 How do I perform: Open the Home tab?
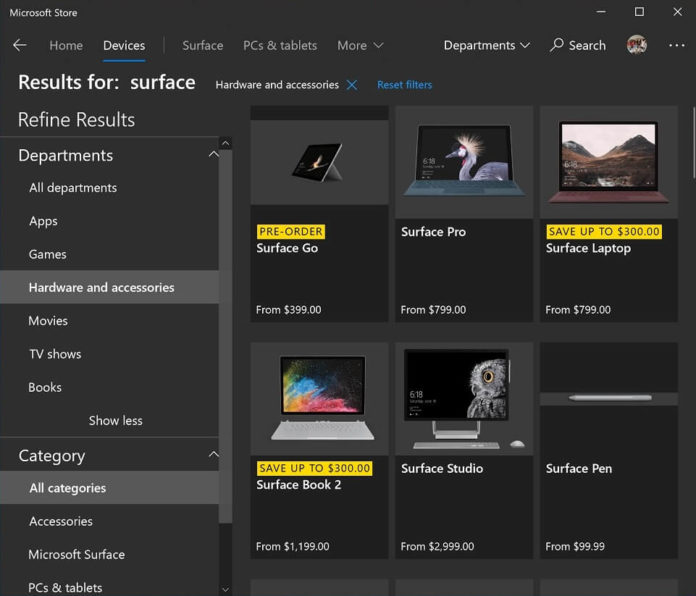(66, 45)
